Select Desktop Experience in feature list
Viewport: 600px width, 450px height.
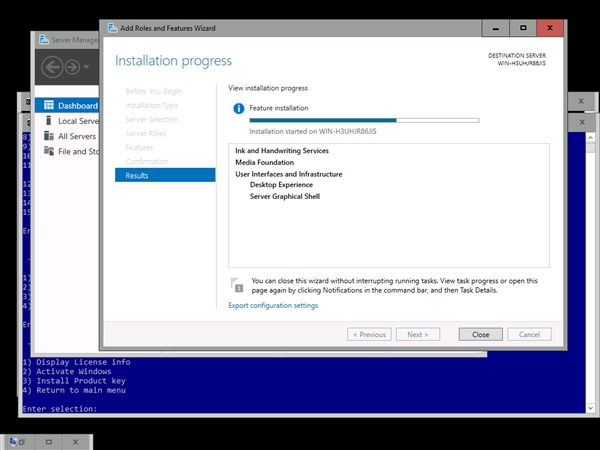point(281,185)
